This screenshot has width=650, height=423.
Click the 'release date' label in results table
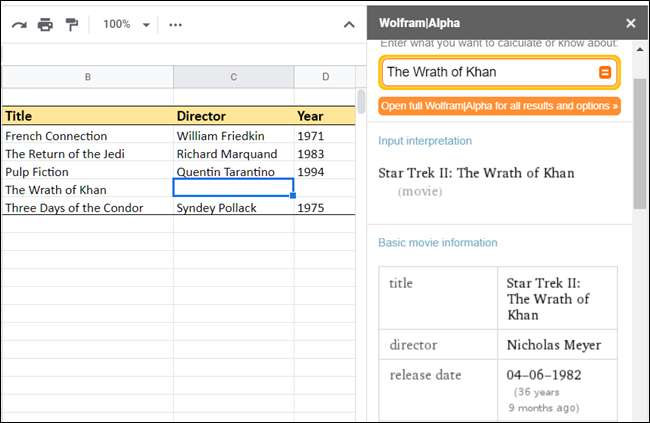pos(425,375)
